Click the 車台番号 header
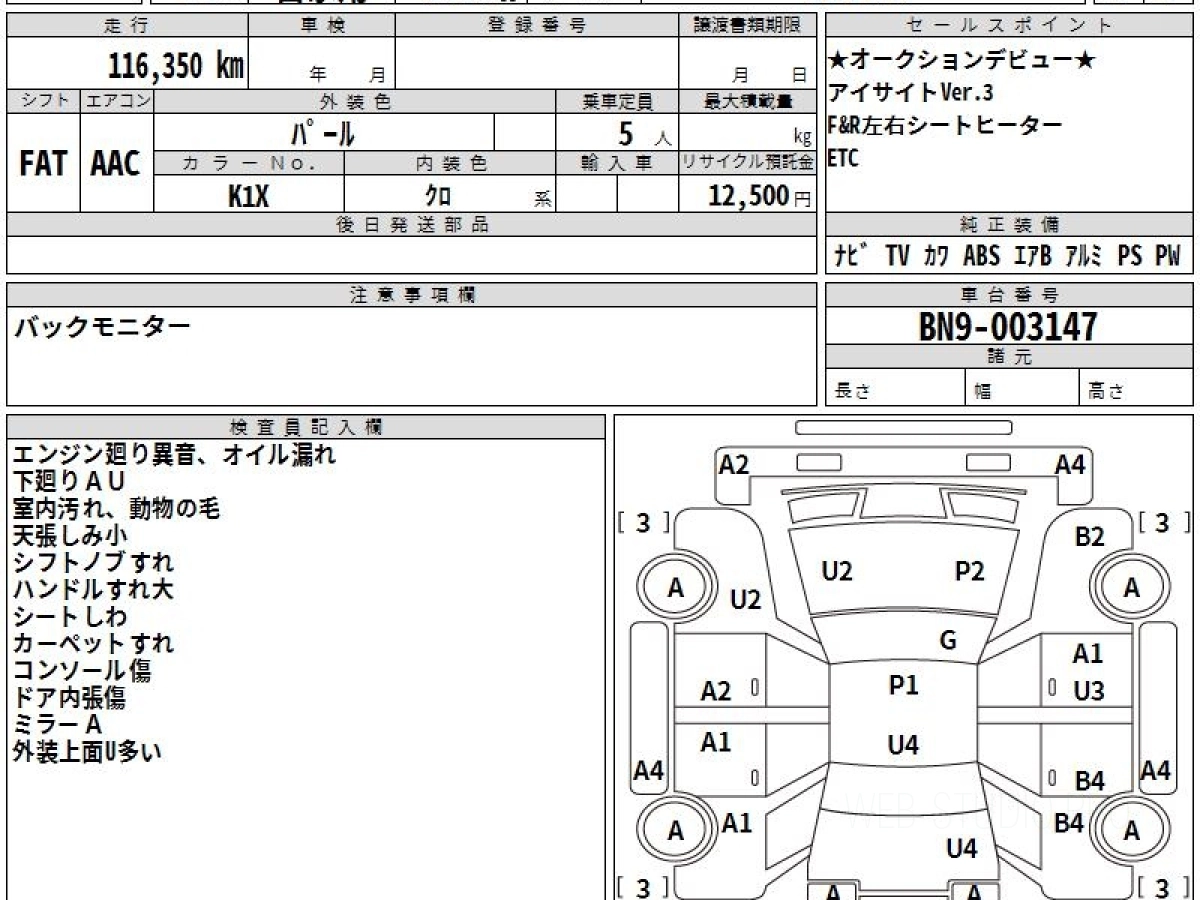The image size is (1200, 900). 1010,295
